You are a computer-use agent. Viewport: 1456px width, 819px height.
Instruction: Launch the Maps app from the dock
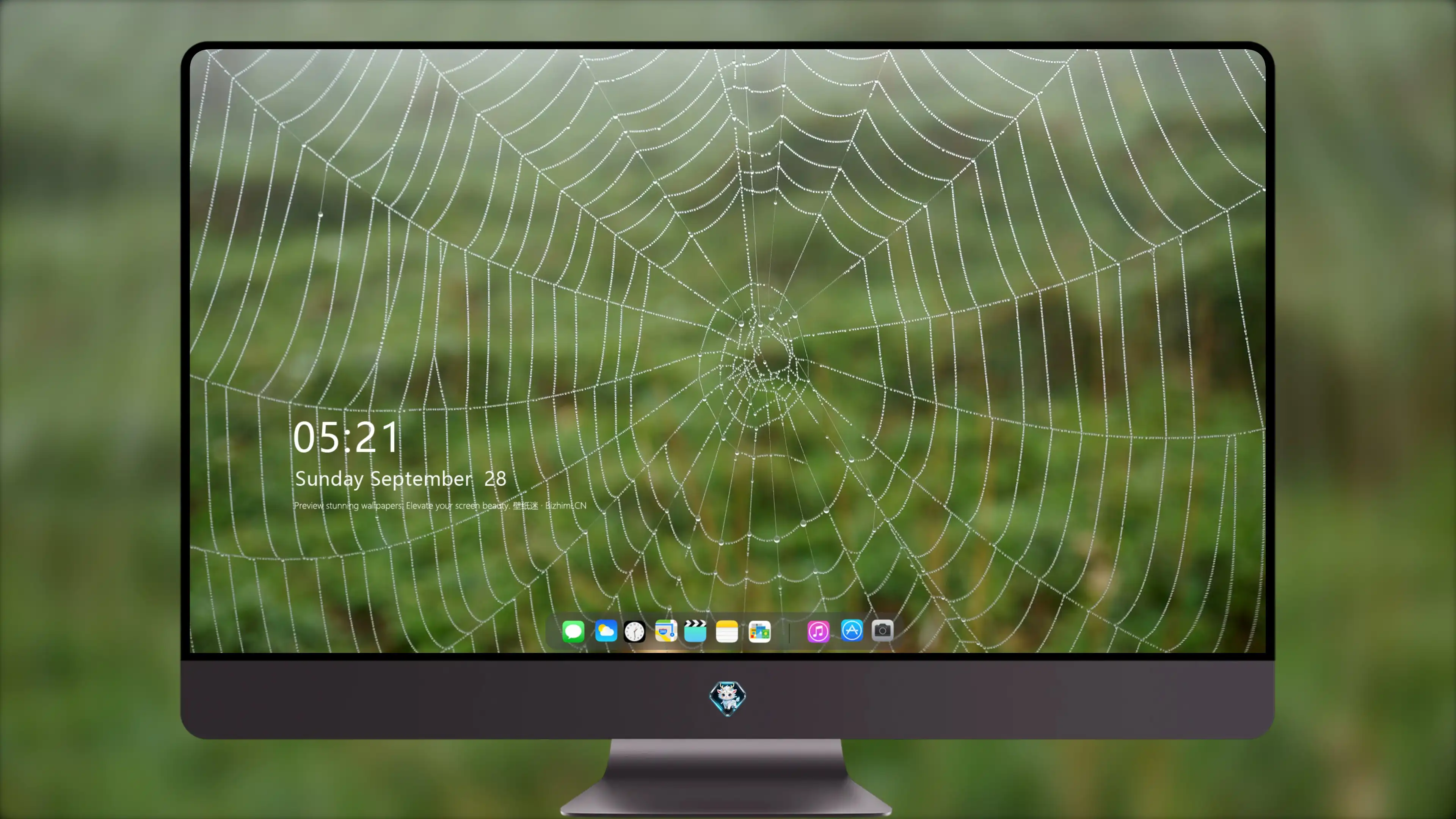[x=666, y=631]
